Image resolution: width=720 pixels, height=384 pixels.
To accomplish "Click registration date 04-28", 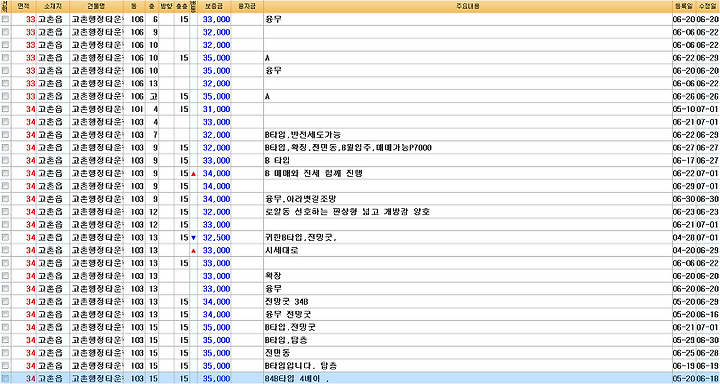I will [684, 238].
